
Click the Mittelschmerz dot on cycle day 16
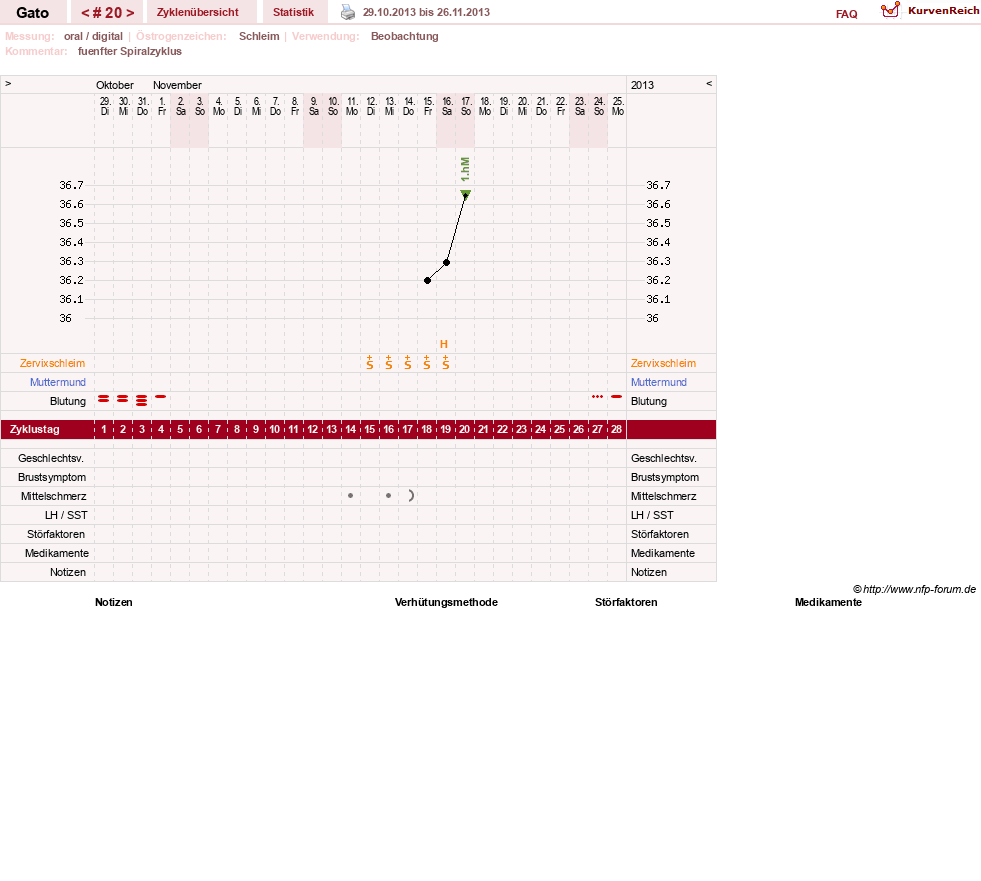[389, 496]
